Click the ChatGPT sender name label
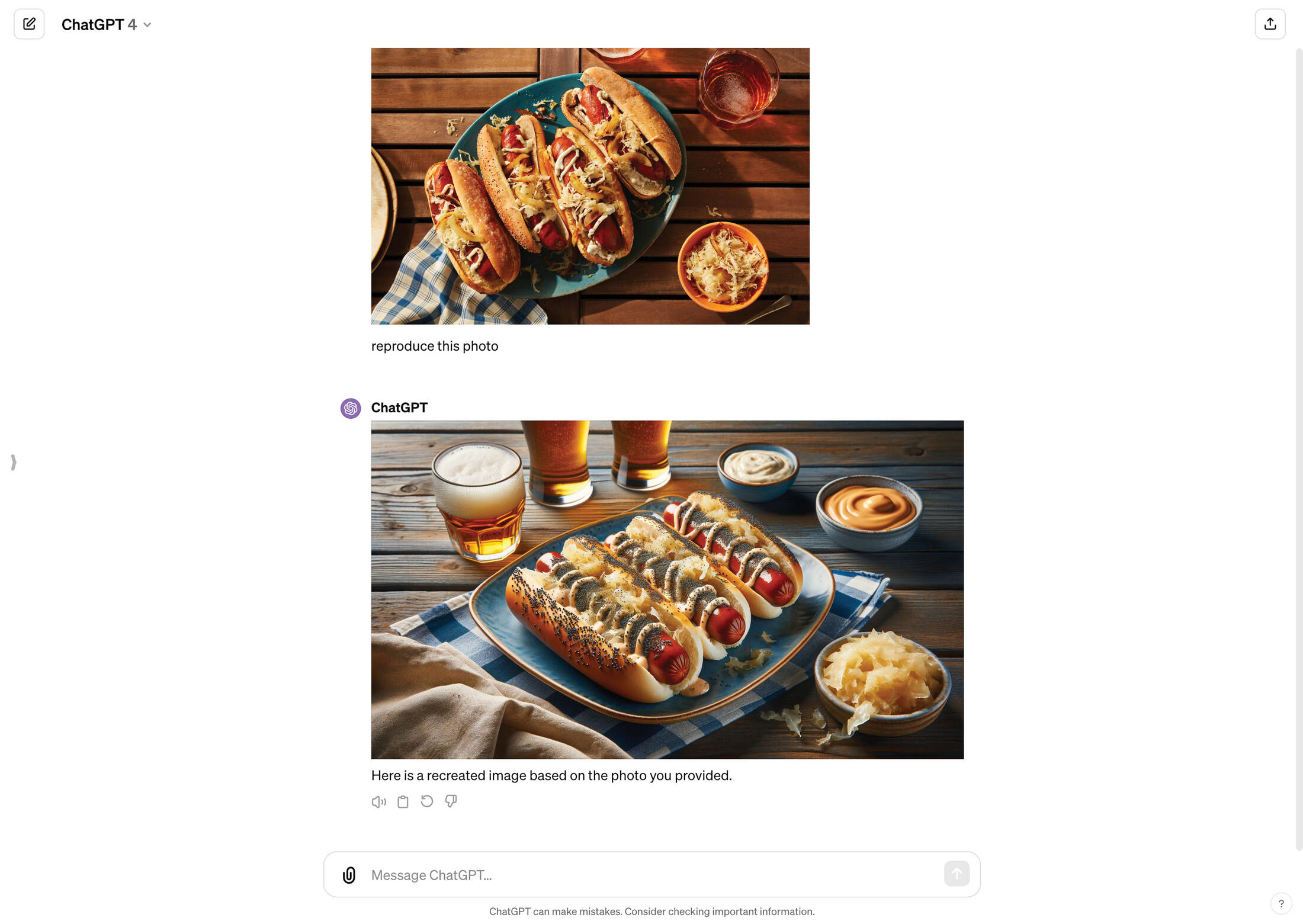Screen dimensions: 1303x924 [399, 408]
